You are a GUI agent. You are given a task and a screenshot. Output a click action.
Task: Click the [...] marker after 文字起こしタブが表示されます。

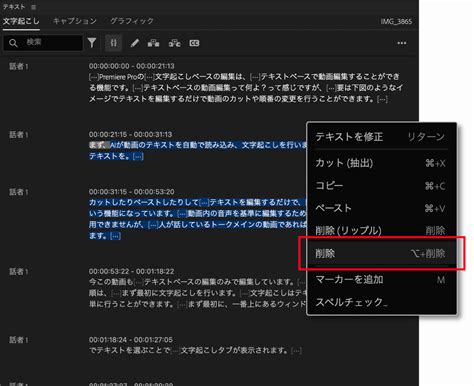coord(296,351)
